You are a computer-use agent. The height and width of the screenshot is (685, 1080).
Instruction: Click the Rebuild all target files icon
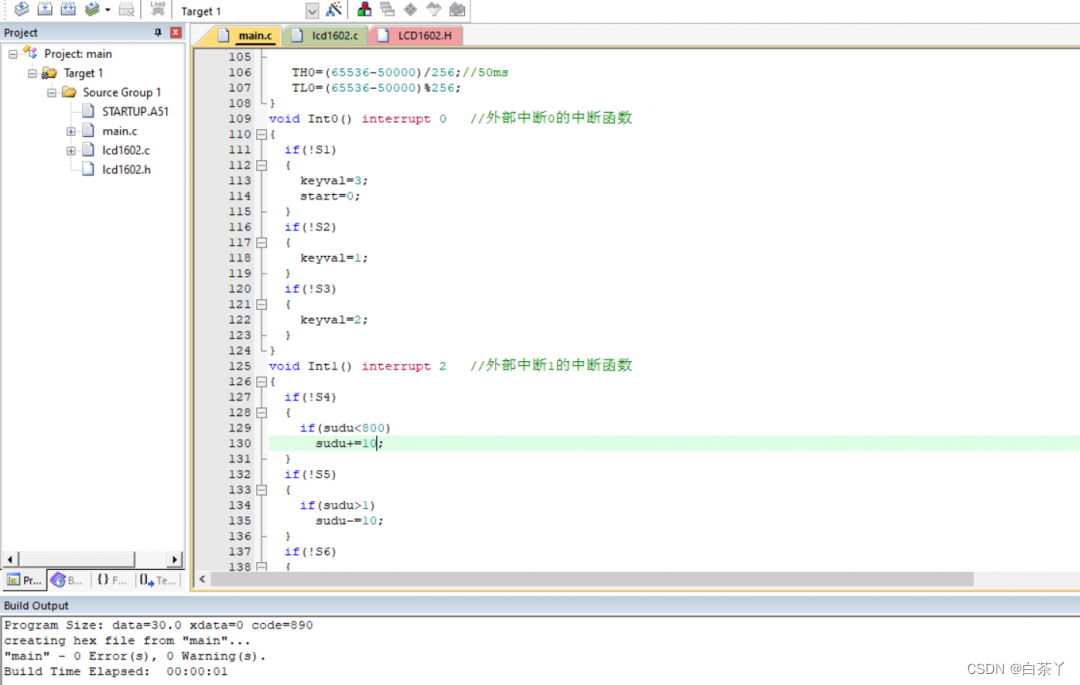(x=68, y=10)
